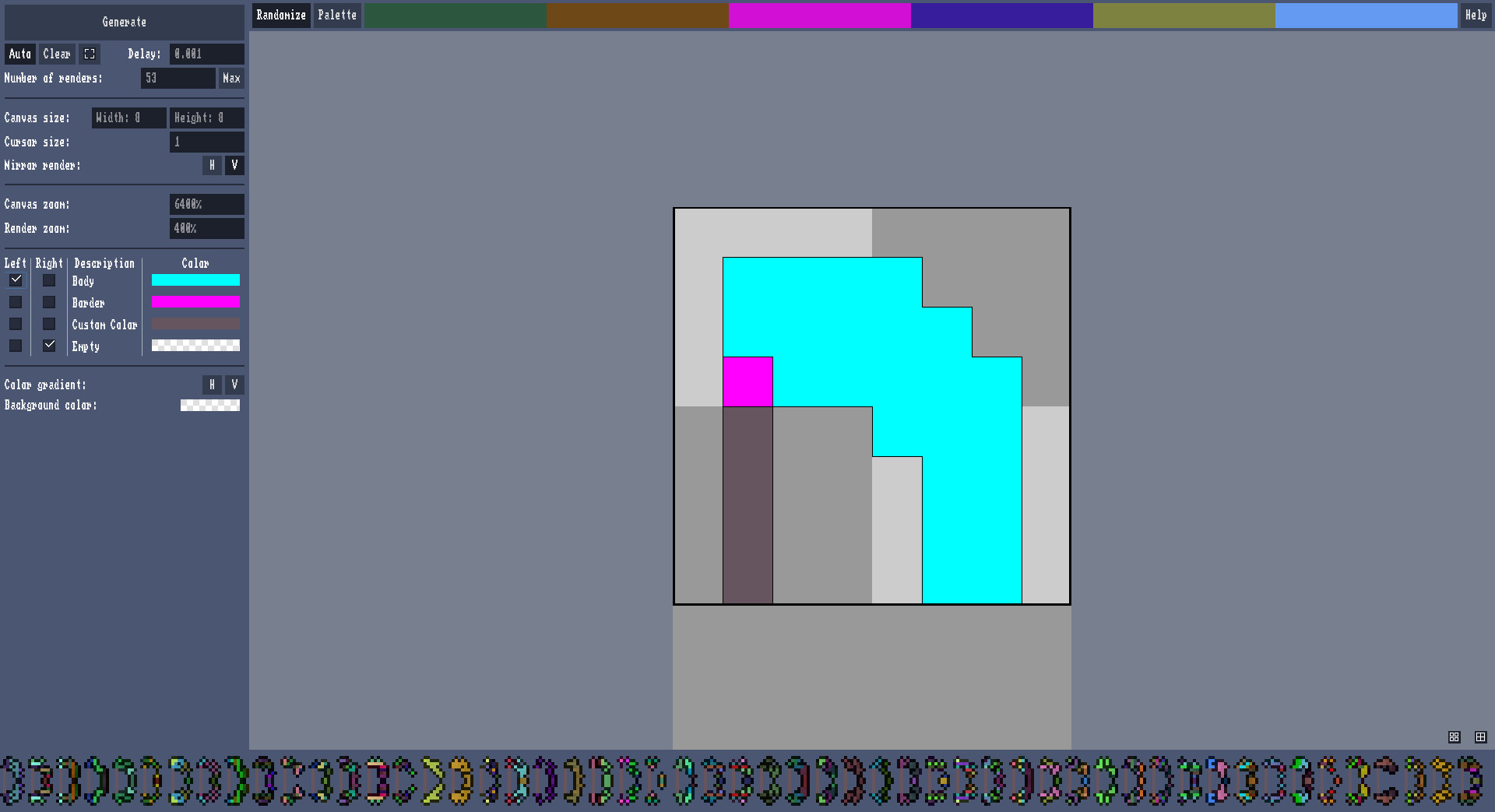Open the Help menu
The image size is (1495, 812).
1476,15
